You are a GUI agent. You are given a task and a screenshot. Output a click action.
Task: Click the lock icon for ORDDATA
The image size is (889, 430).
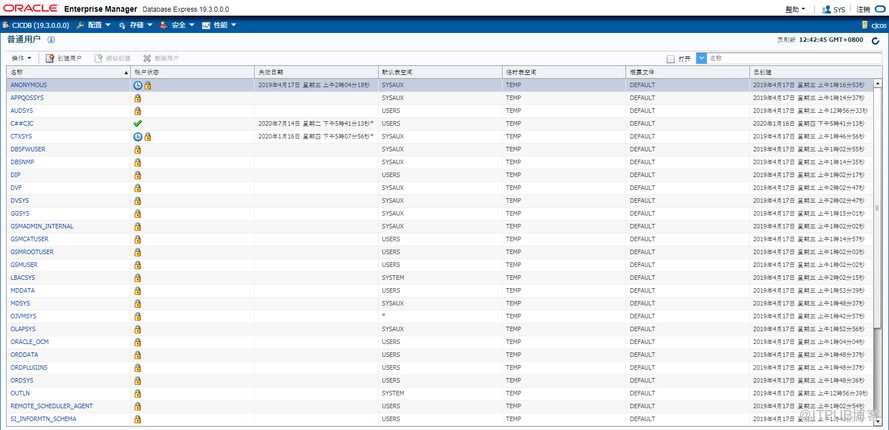137,355
